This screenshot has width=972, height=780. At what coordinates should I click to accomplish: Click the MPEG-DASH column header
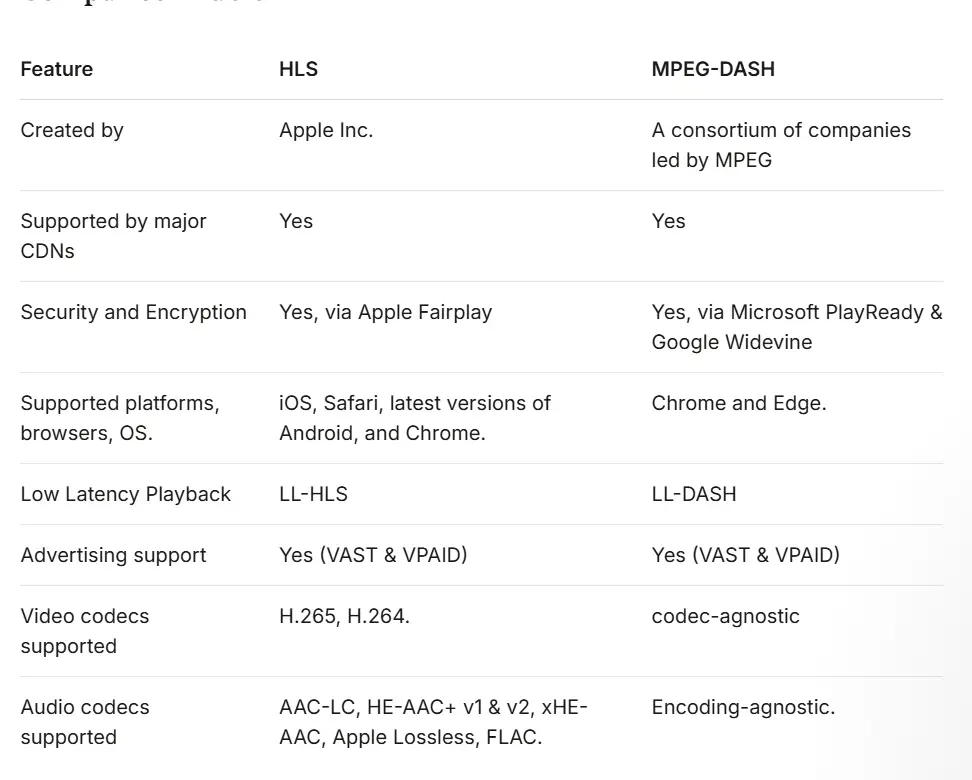point(713,69)
